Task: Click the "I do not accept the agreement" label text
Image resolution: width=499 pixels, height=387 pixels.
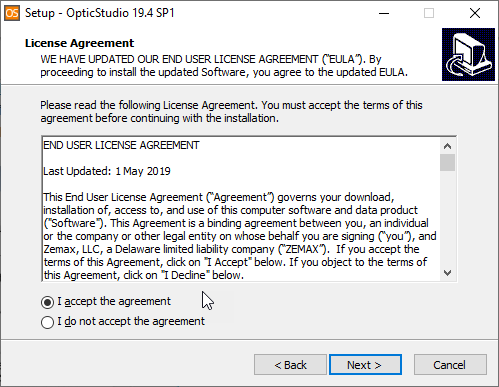Action: click(131, 321)
